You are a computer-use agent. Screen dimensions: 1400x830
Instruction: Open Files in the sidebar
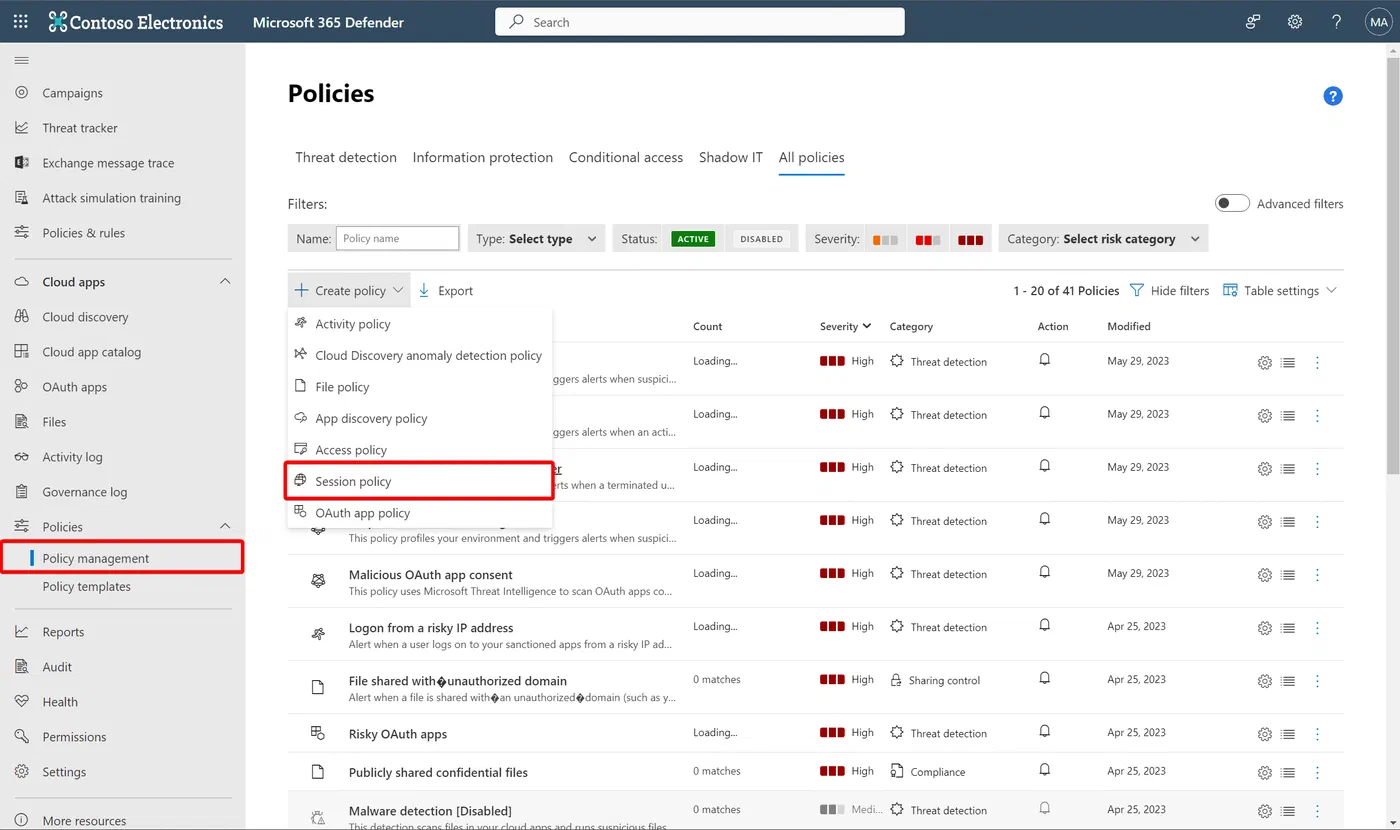click(54, 422)
